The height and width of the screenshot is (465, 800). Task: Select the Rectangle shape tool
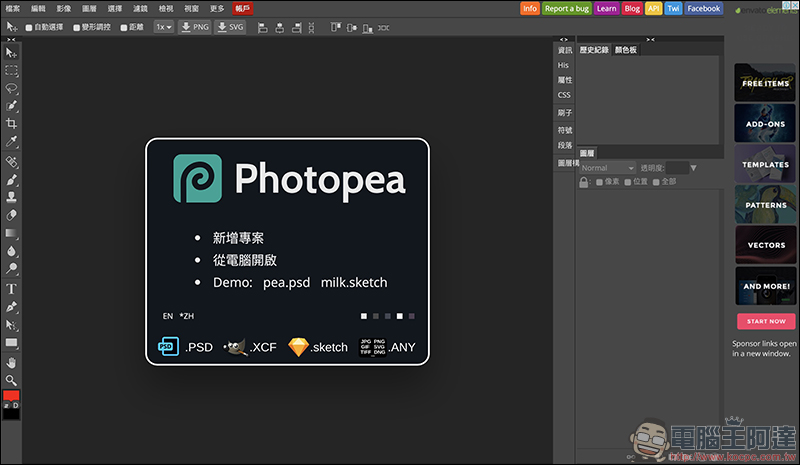coord(11,342)
